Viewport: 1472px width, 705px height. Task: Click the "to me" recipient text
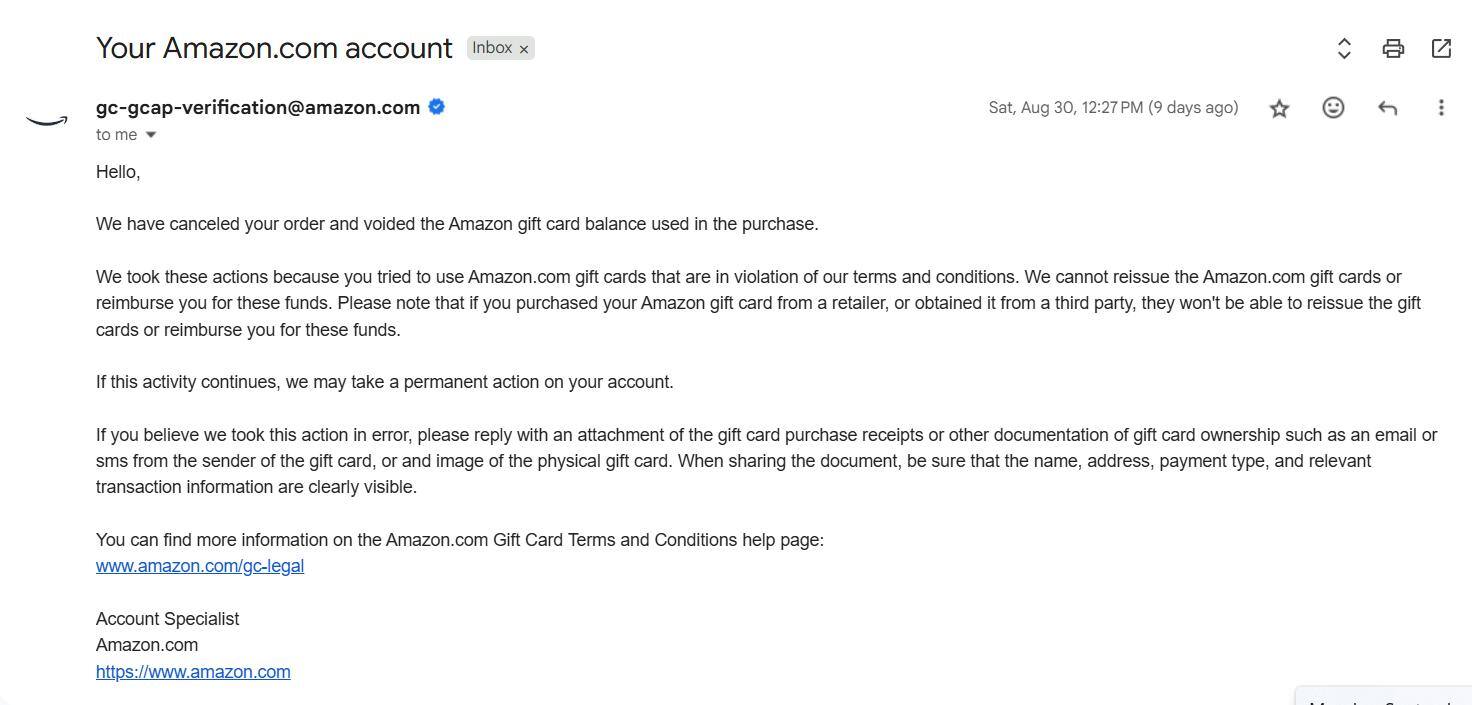[x=116, y=135]
